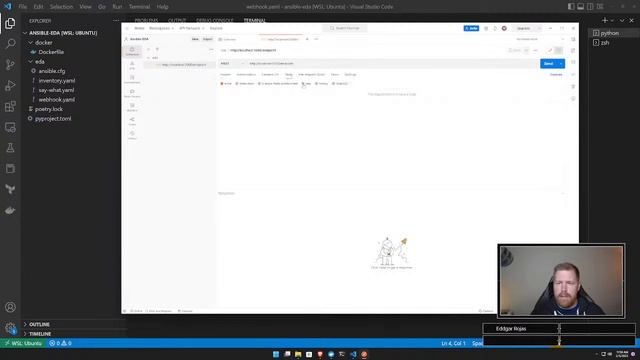The width and height of the screenshot is (640, 360).
Task: Click the Postman avatar icon in header
Action: (x=504, y=28)
